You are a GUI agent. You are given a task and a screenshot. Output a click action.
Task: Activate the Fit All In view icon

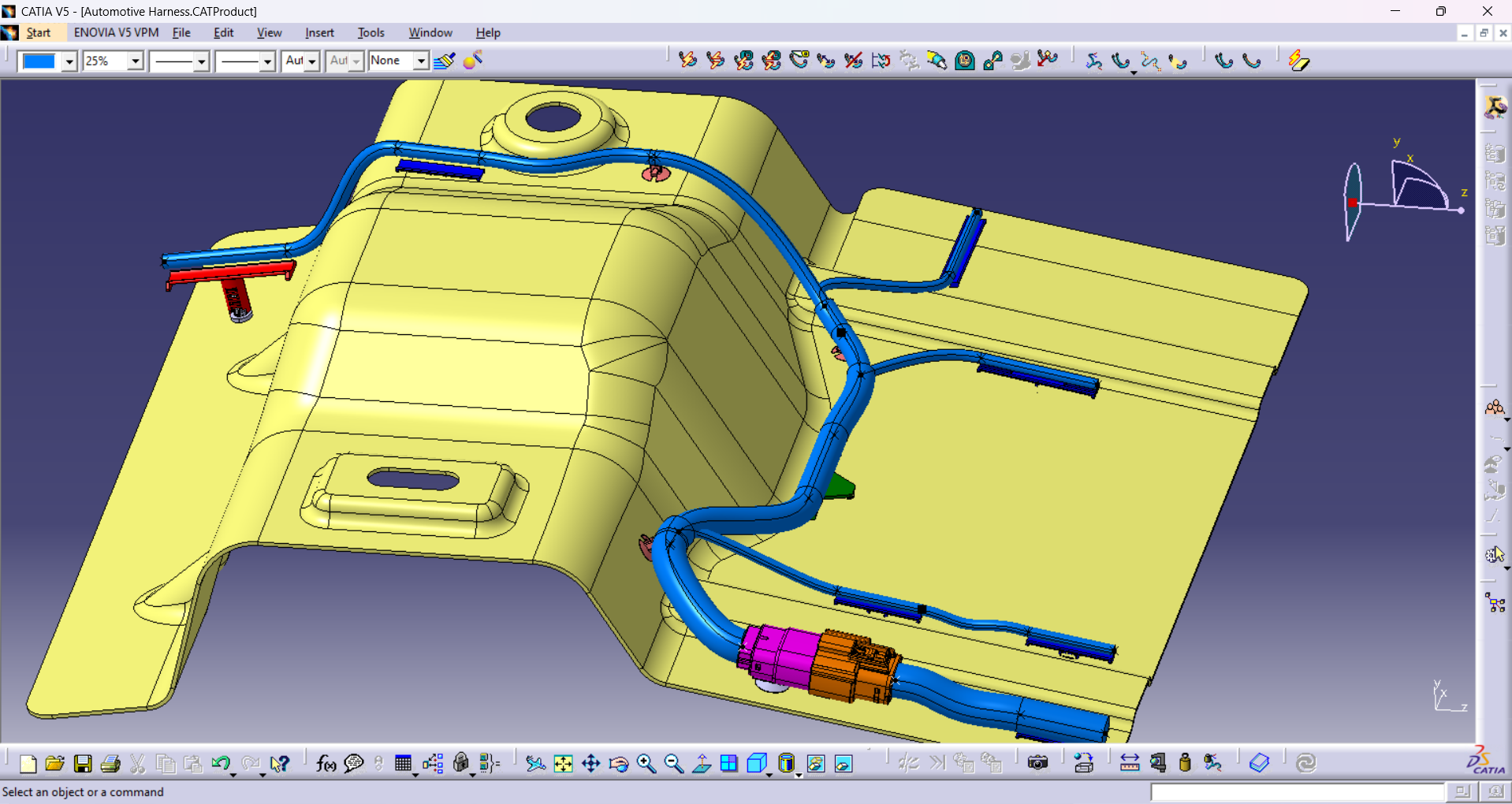563,763
